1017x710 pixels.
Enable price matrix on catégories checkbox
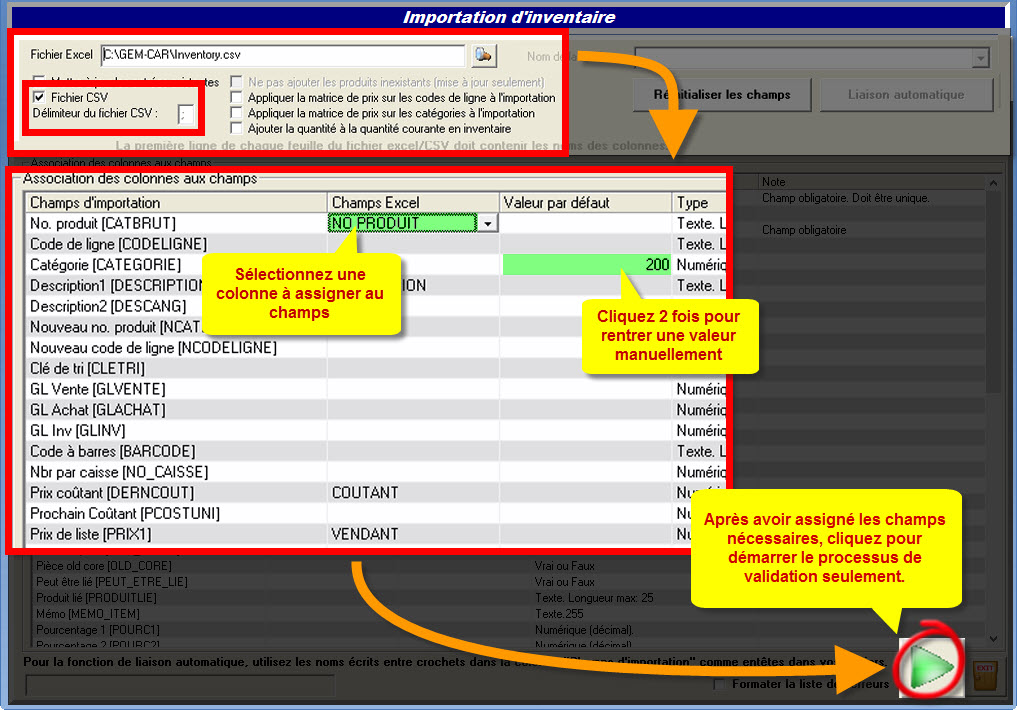coord(237,113)
